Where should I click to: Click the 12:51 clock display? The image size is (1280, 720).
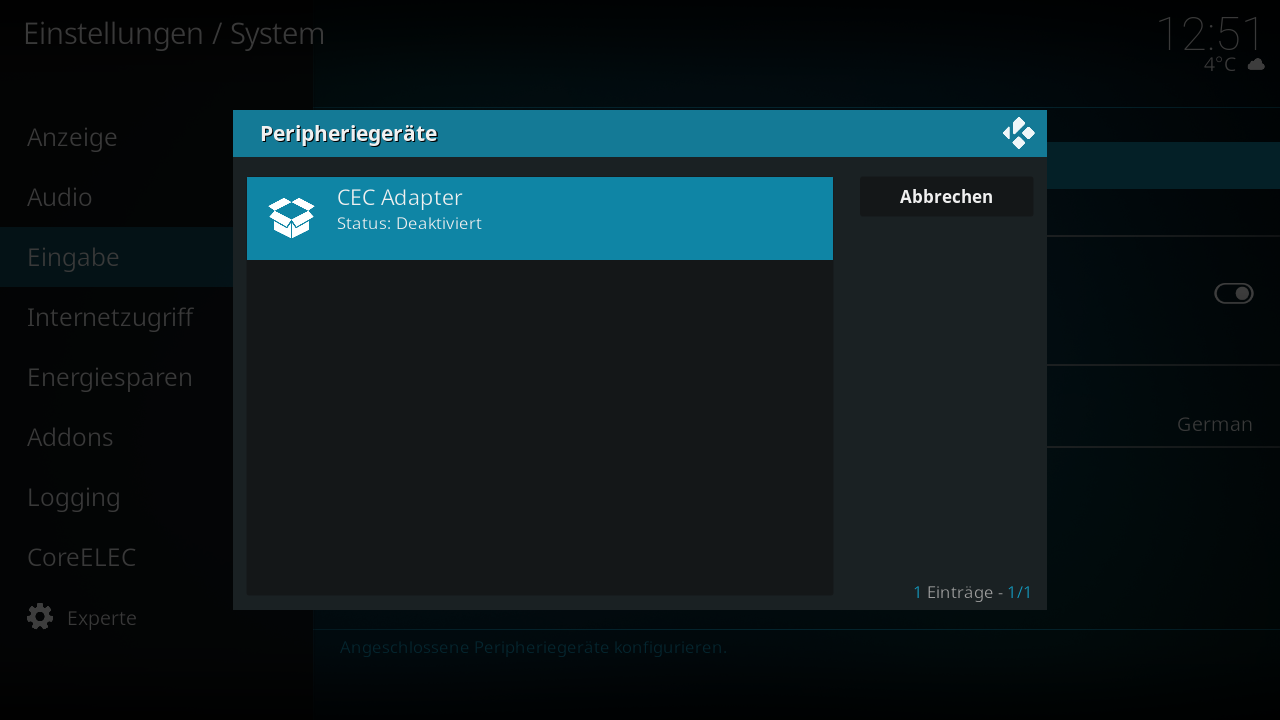pos(1210,35)
